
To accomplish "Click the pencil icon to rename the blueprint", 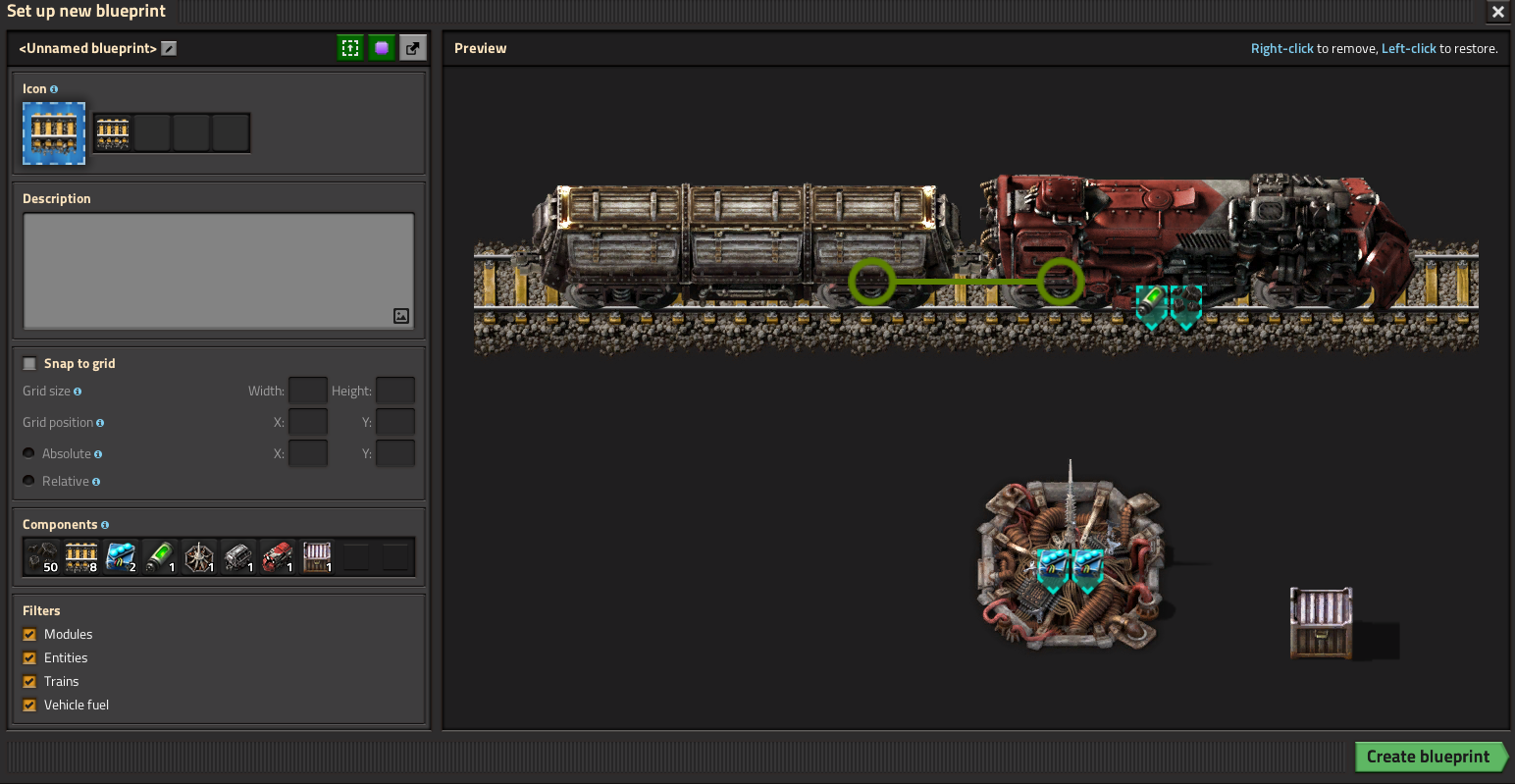I will pos(169,48).
